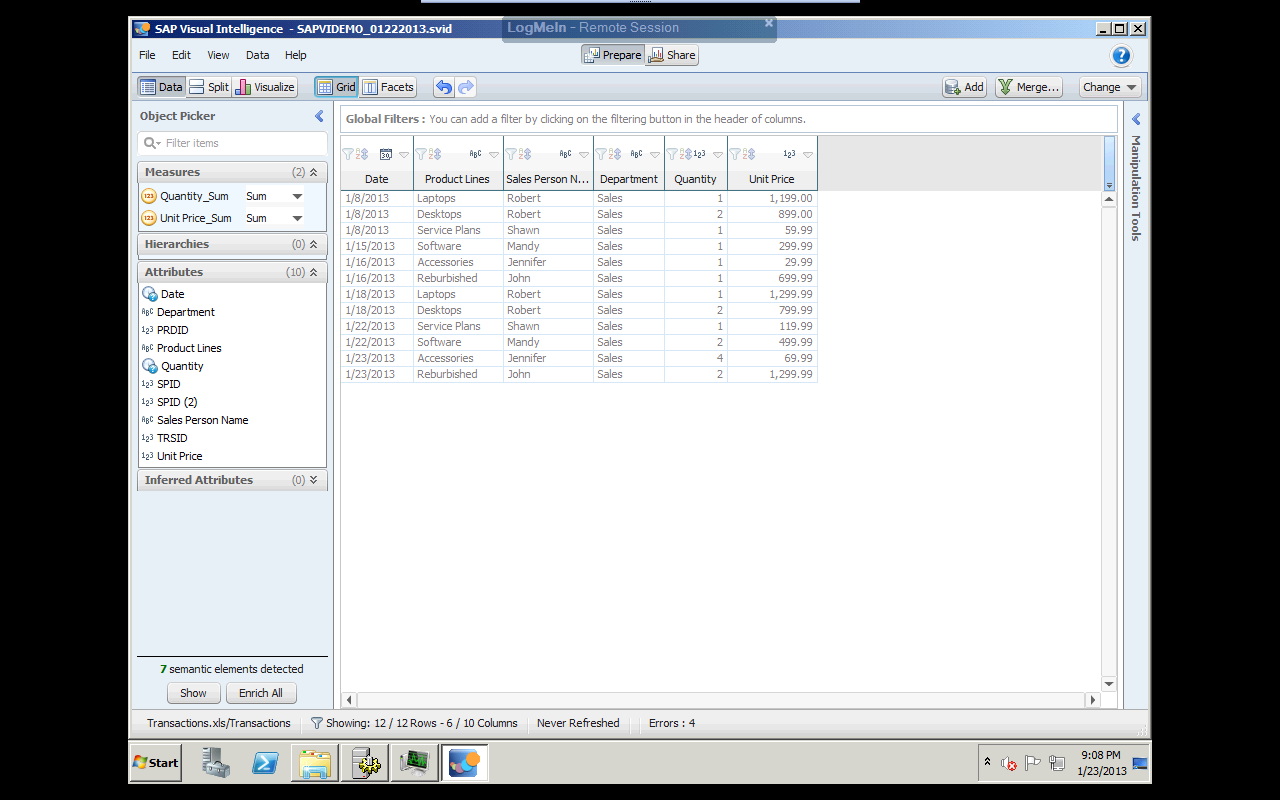The image size is (1280, 800).
Task: Click the Undo arrow in toolbar
Action: (444, 87)
